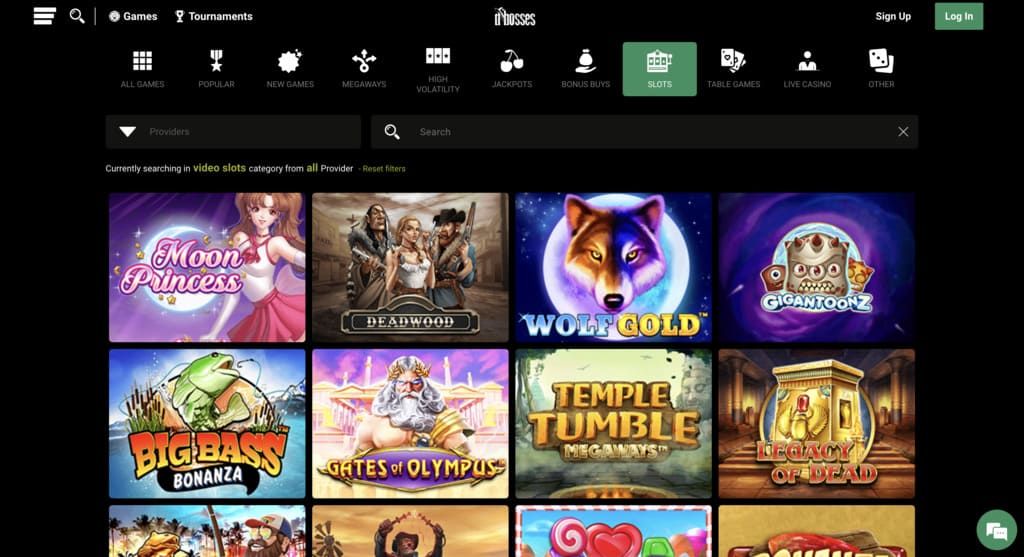Click the Sign Up link

tap(893, 16)
